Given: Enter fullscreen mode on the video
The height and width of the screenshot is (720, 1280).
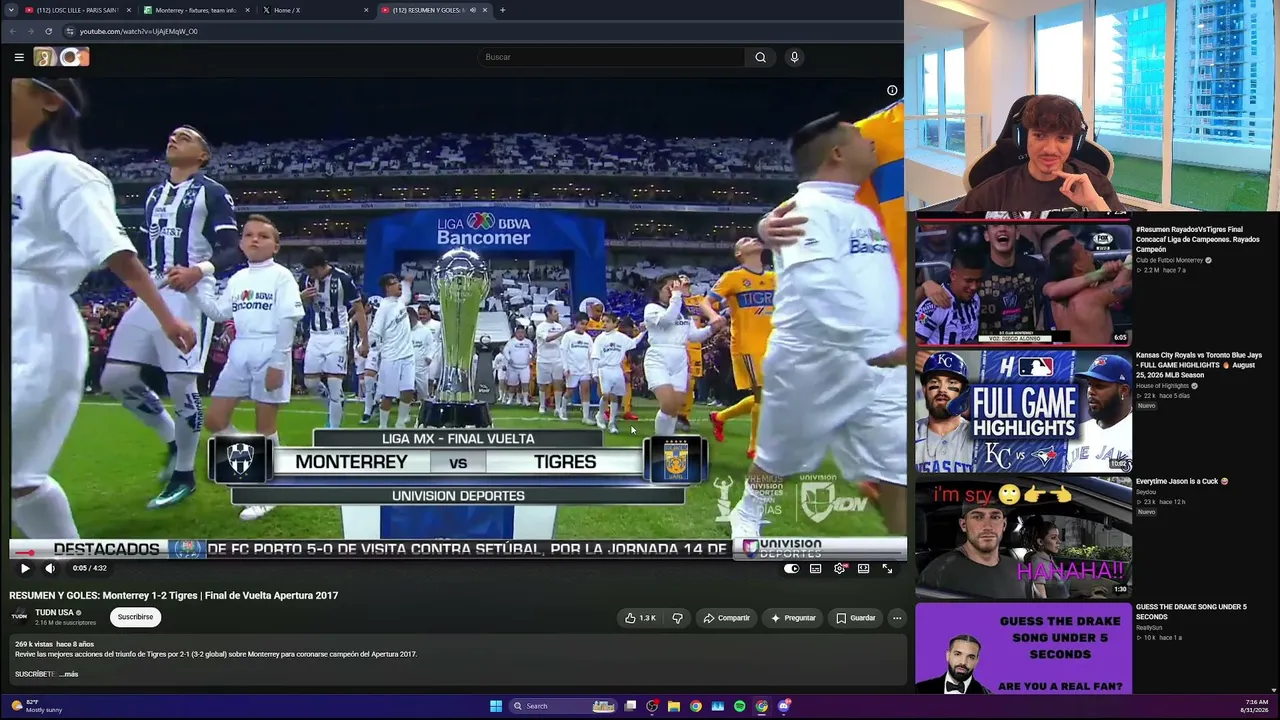Looking at the screenshot, I should (887, 568).
